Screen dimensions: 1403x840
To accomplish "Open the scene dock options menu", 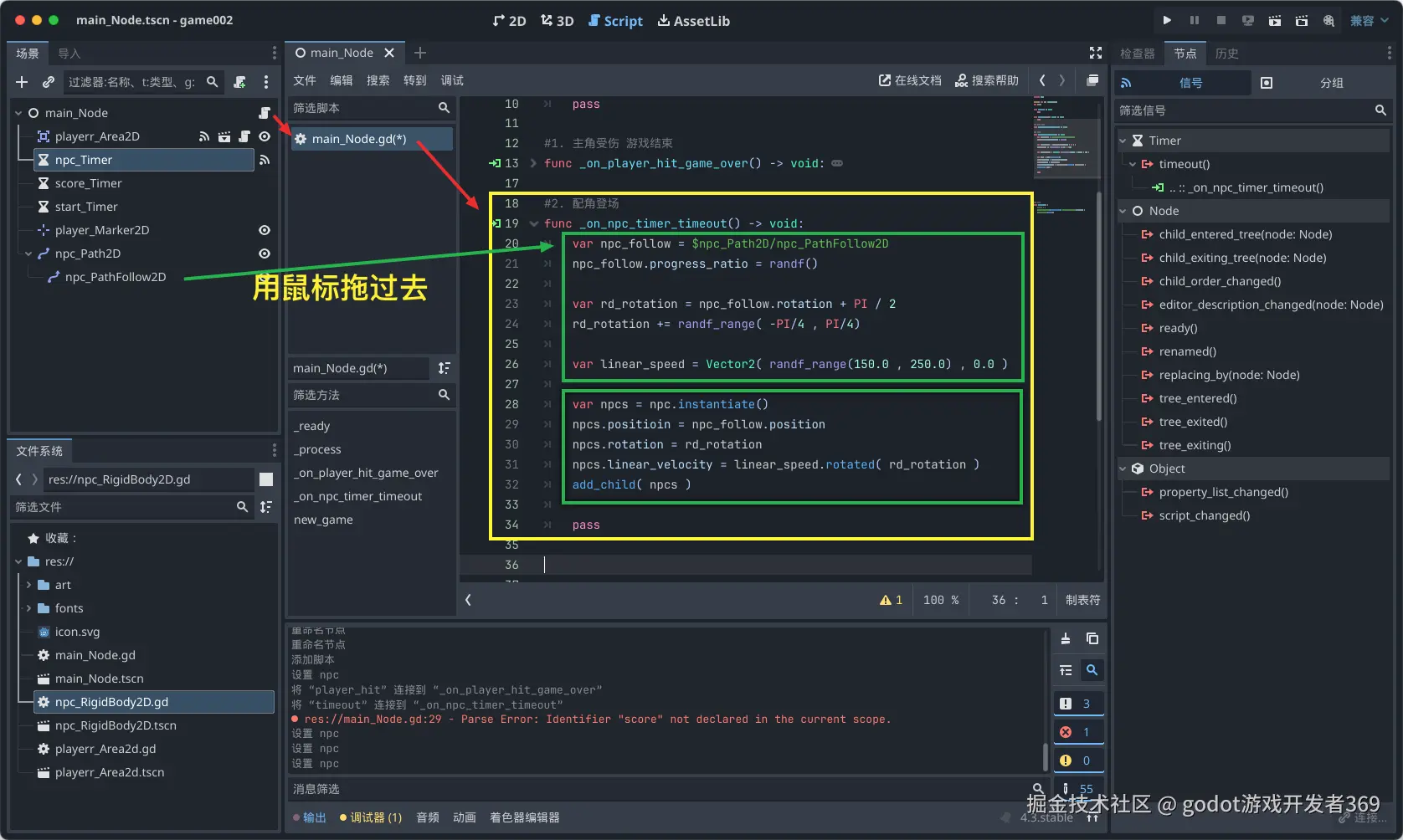I will click(x=266, y=82).
